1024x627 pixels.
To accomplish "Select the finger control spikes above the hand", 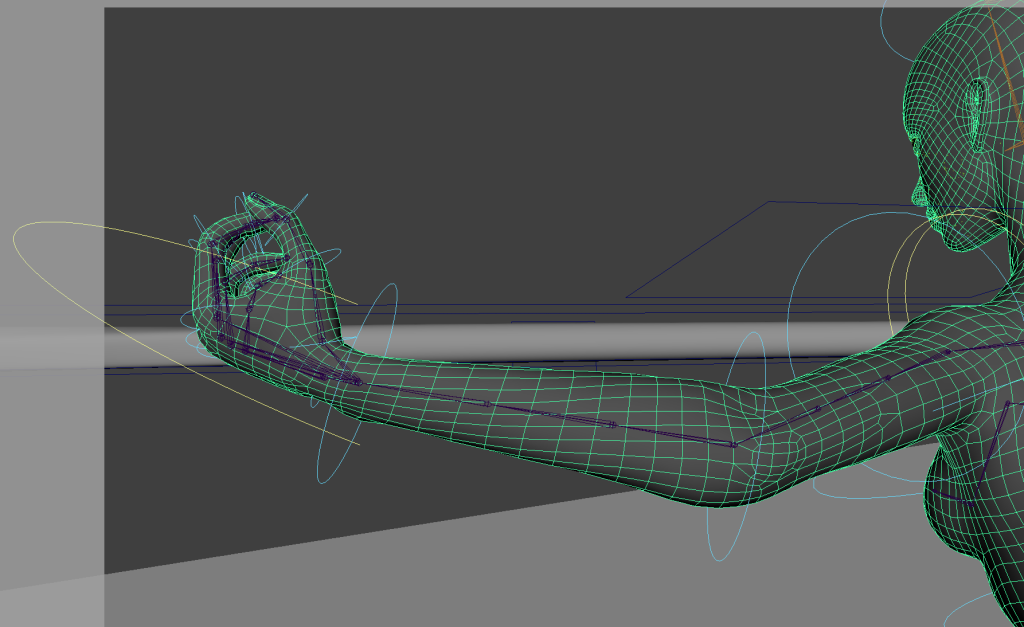I will [302, 203].
